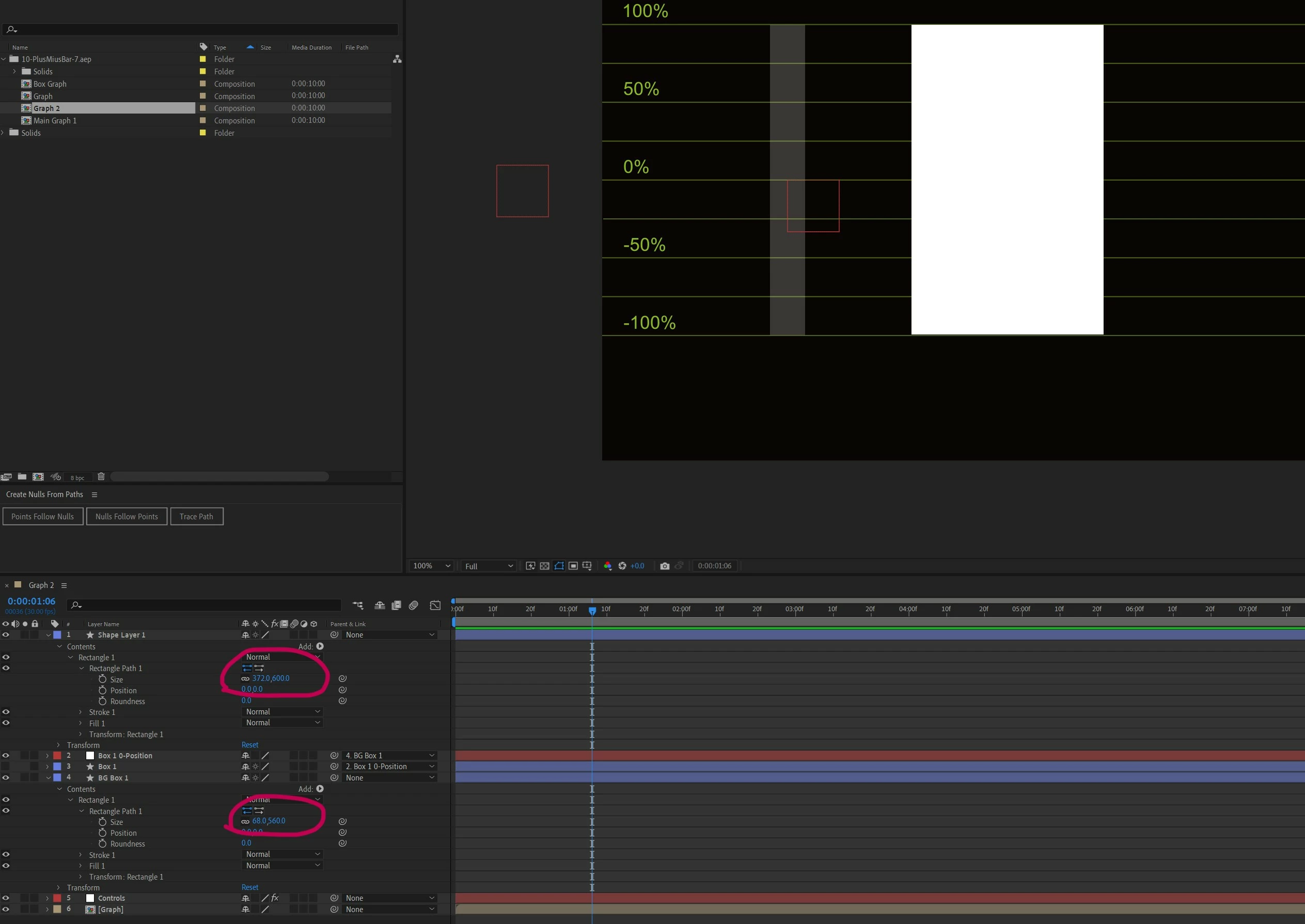Open the Graph 2 timeline panel menu
The width and height of the screenshot is (1305, 924).
point(64,585)
